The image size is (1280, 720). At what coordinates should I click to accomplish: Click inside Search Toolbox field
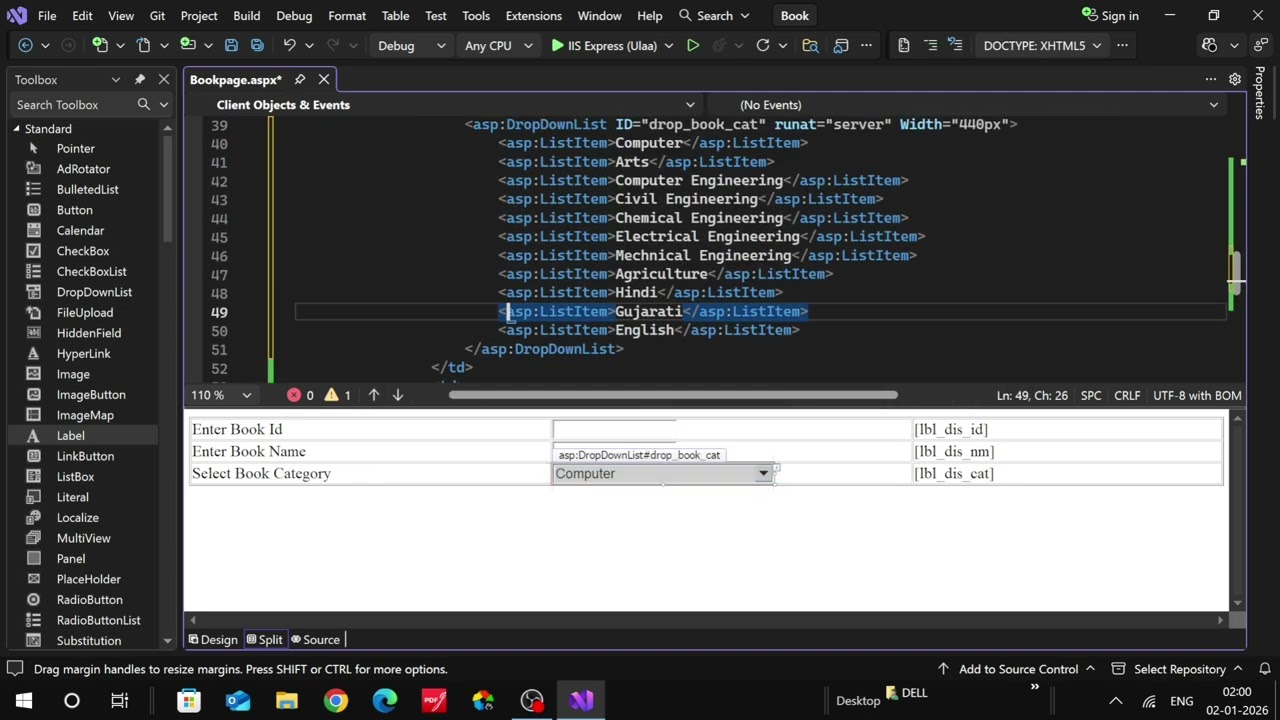72,104
